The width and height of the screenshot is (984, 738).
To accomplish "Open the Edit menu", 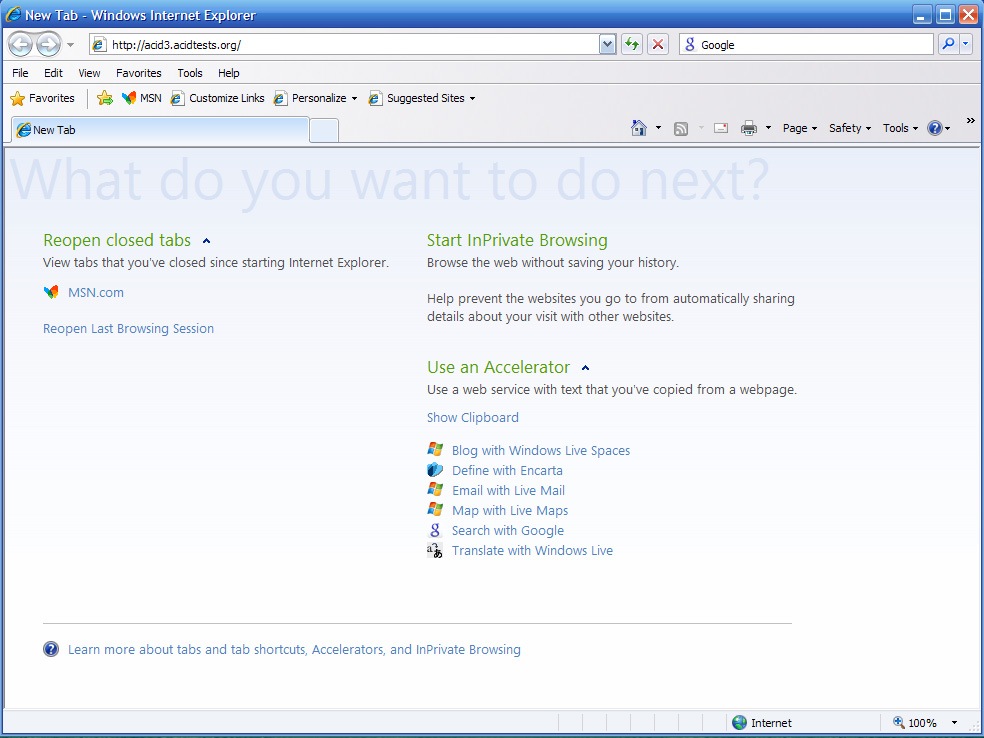I will pos(53,73).
